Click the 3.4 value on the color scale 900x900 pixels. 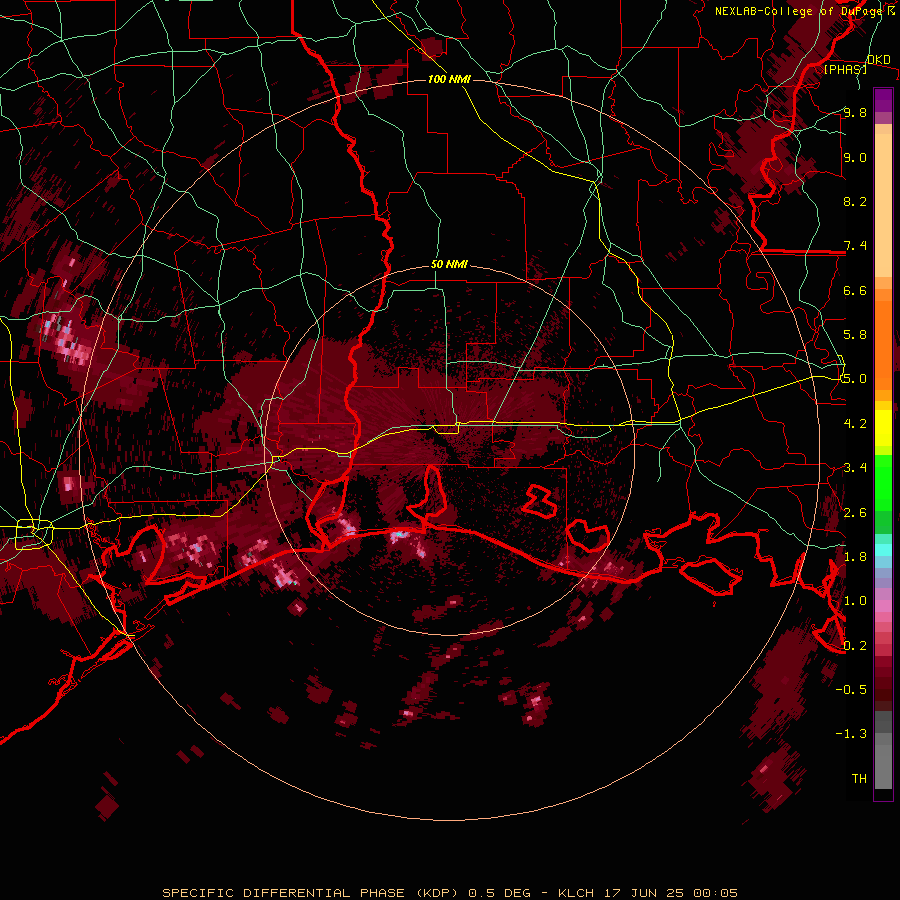pos(855,468)
